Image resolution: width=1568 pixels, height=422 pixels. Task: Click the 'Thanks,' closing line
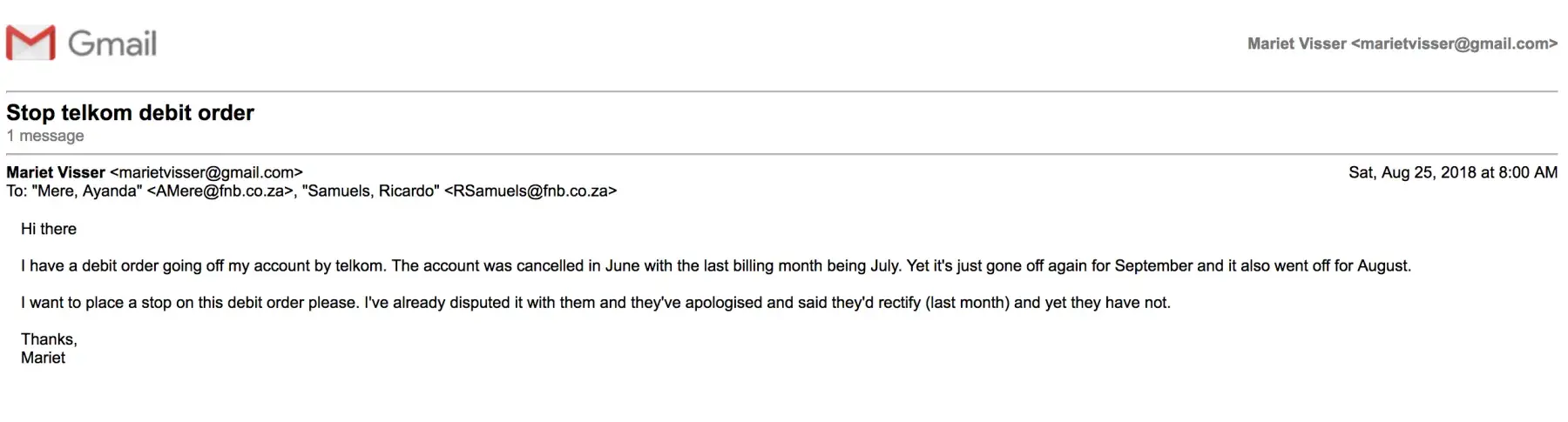pyautogui.click(x=49, y=339)
